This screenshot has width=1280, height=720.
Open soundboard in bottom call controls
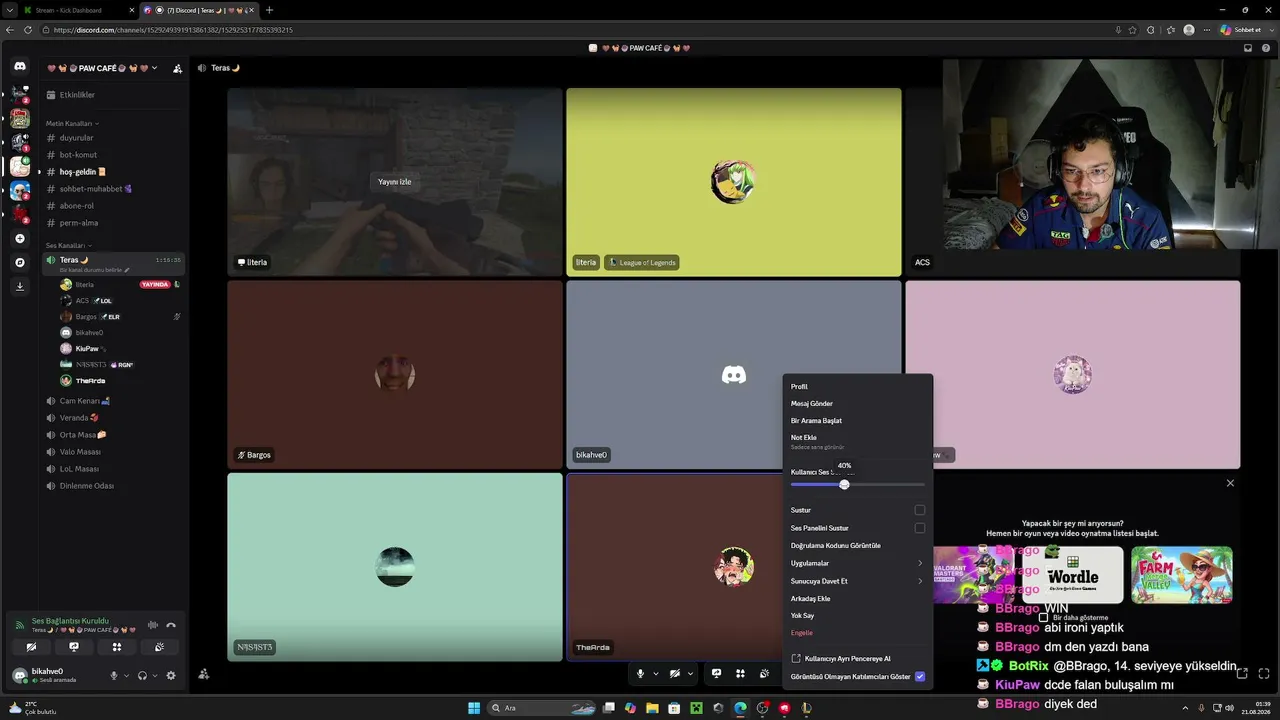764,674
